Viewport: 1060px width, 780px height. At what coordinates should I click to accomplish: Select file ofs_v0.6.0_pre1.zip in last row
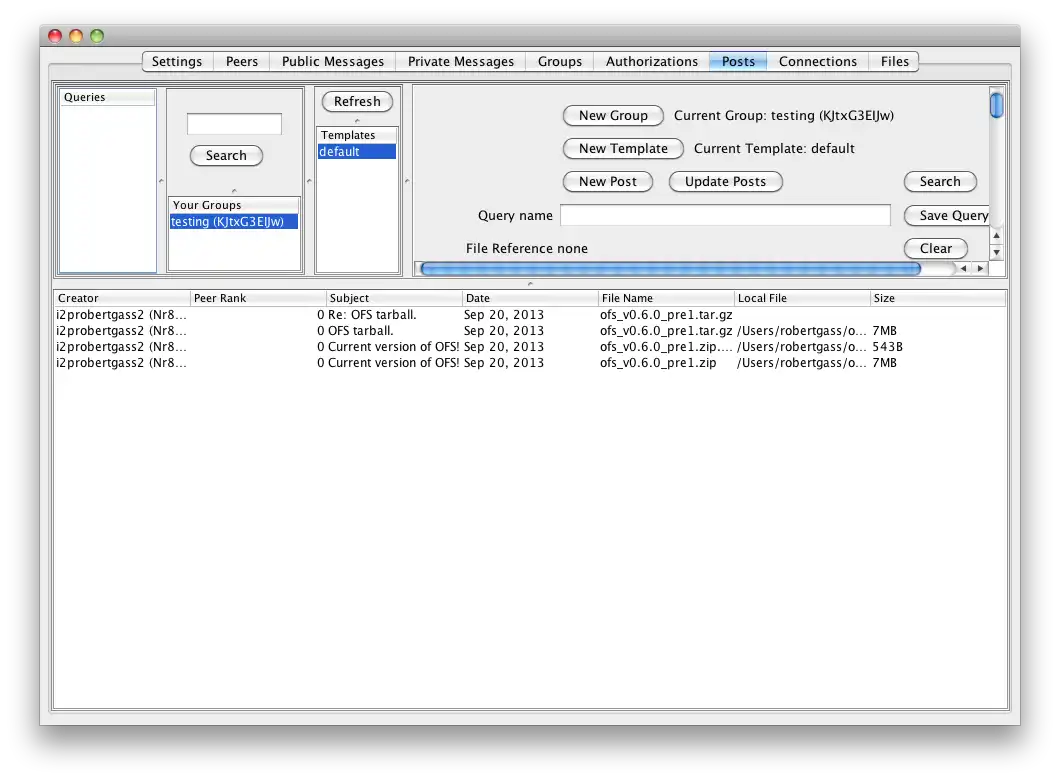click(658, 363)
